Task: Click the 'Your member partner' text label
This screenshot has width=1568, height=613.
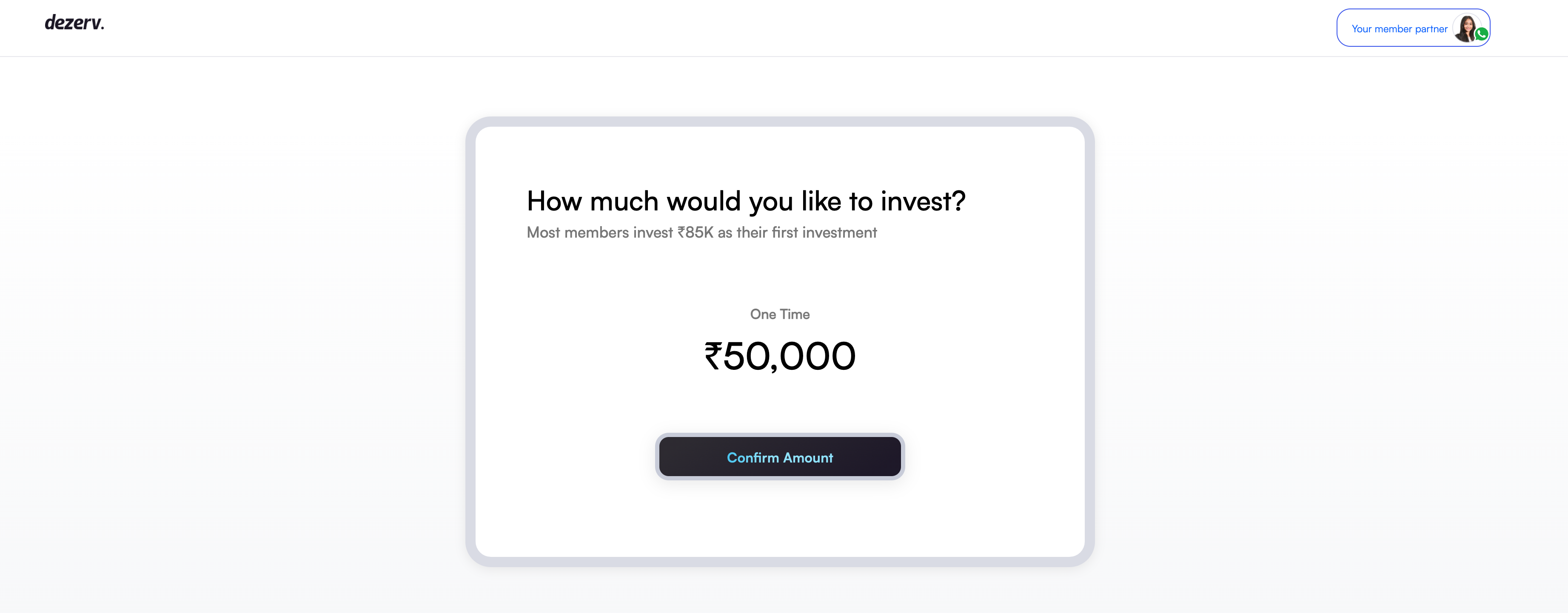Action: [x=1400, y=29]
